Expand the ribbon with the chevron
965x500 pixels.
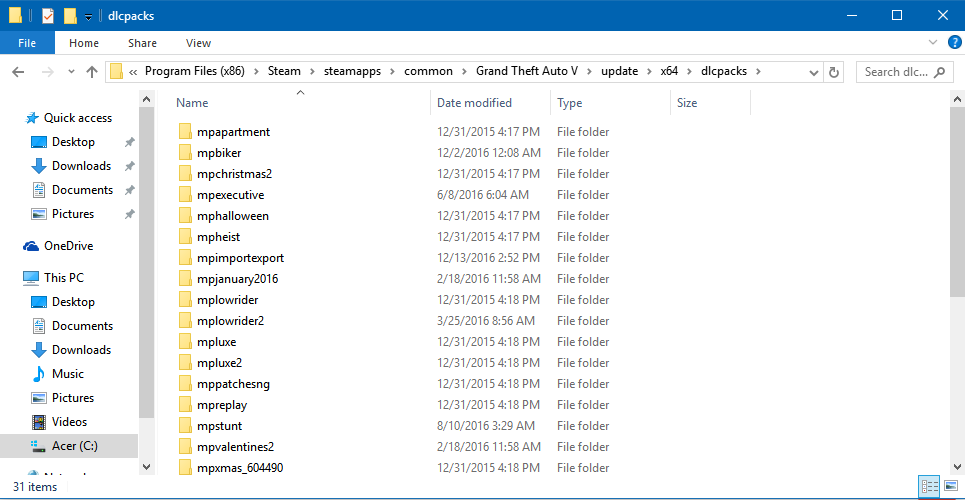click(932, 42)
